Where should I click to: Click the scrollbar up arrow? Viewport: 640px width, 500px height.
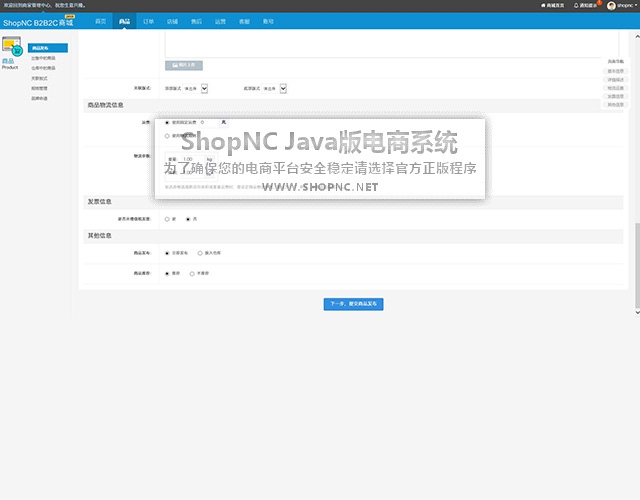[637, 36]
